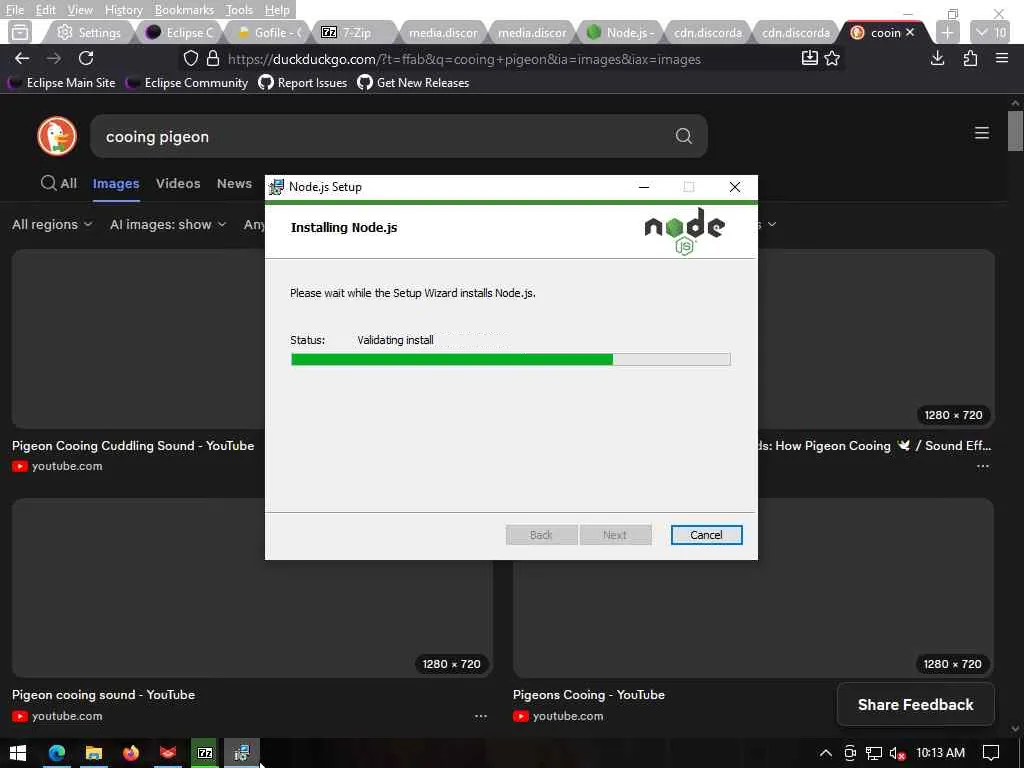Screen dimensions: 1024x768
Task: Switch to the Settings browser tab
Action: [89, 33]
